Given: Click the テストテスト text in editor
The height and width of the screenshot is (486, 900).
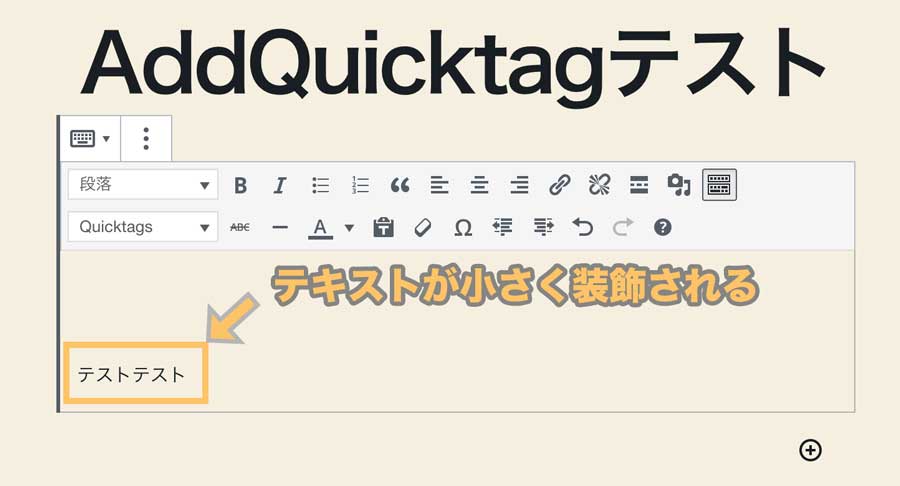Looking at the screenshot, I should pyautogui.click(x=131, y=375).
